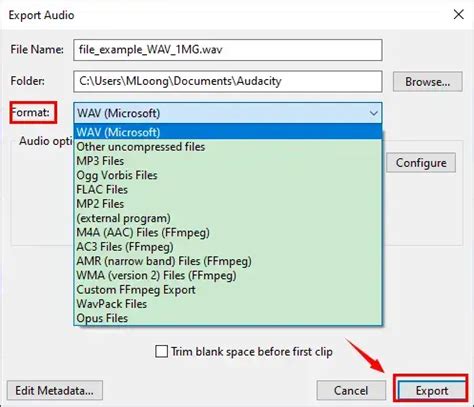474x407 pixels.
Task: Click the Export button
Action: pyautogui.click(x=431, y=390)
